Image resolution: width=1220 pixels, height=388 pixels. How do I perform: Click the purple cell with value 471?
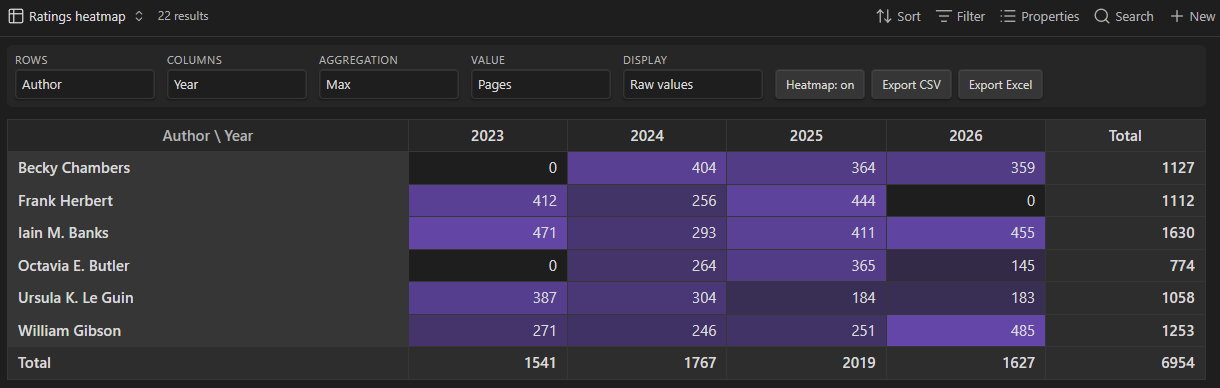[x=488, y=233]
